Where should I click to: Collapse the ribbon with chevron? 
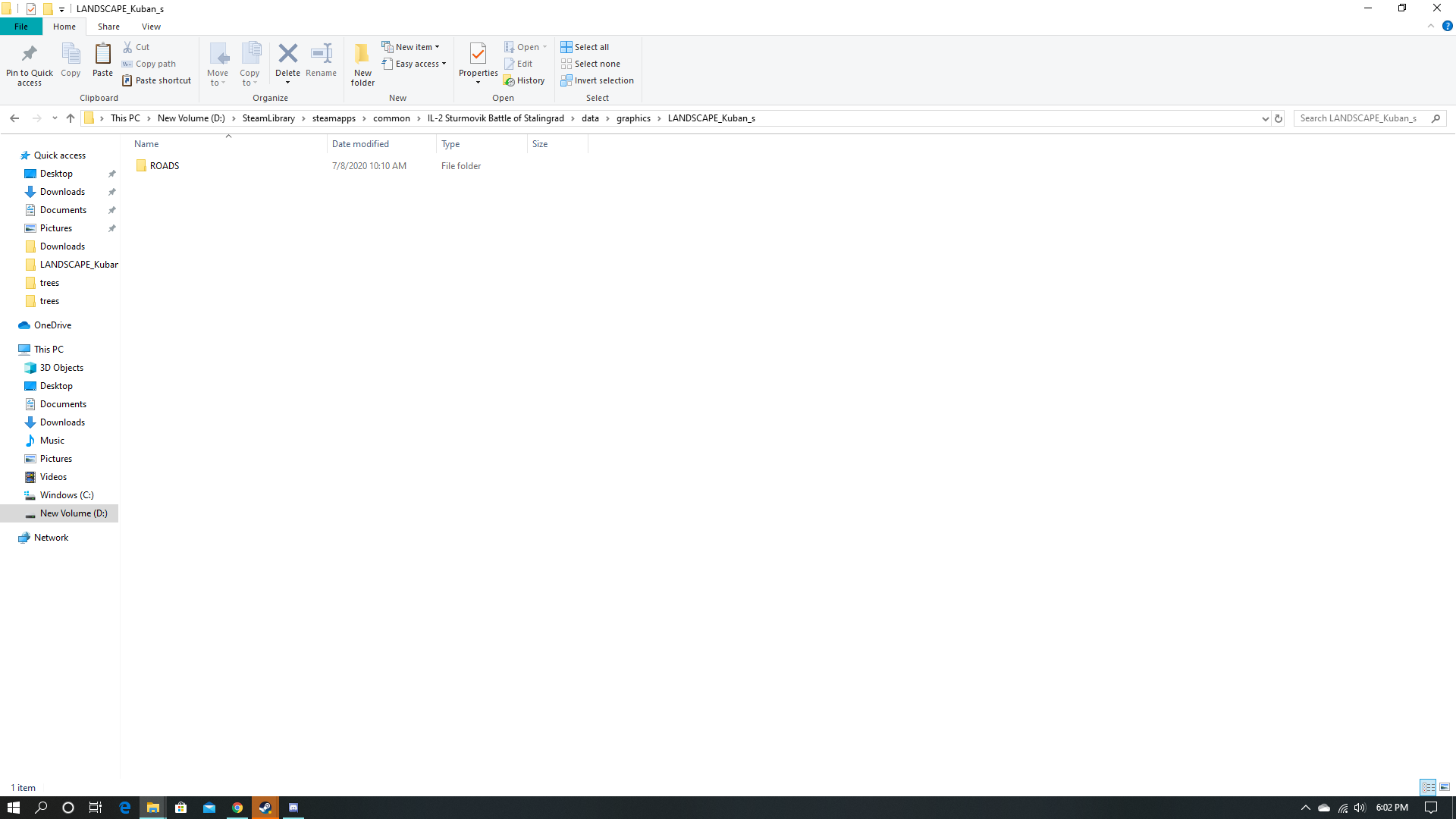coord(1431,27)
